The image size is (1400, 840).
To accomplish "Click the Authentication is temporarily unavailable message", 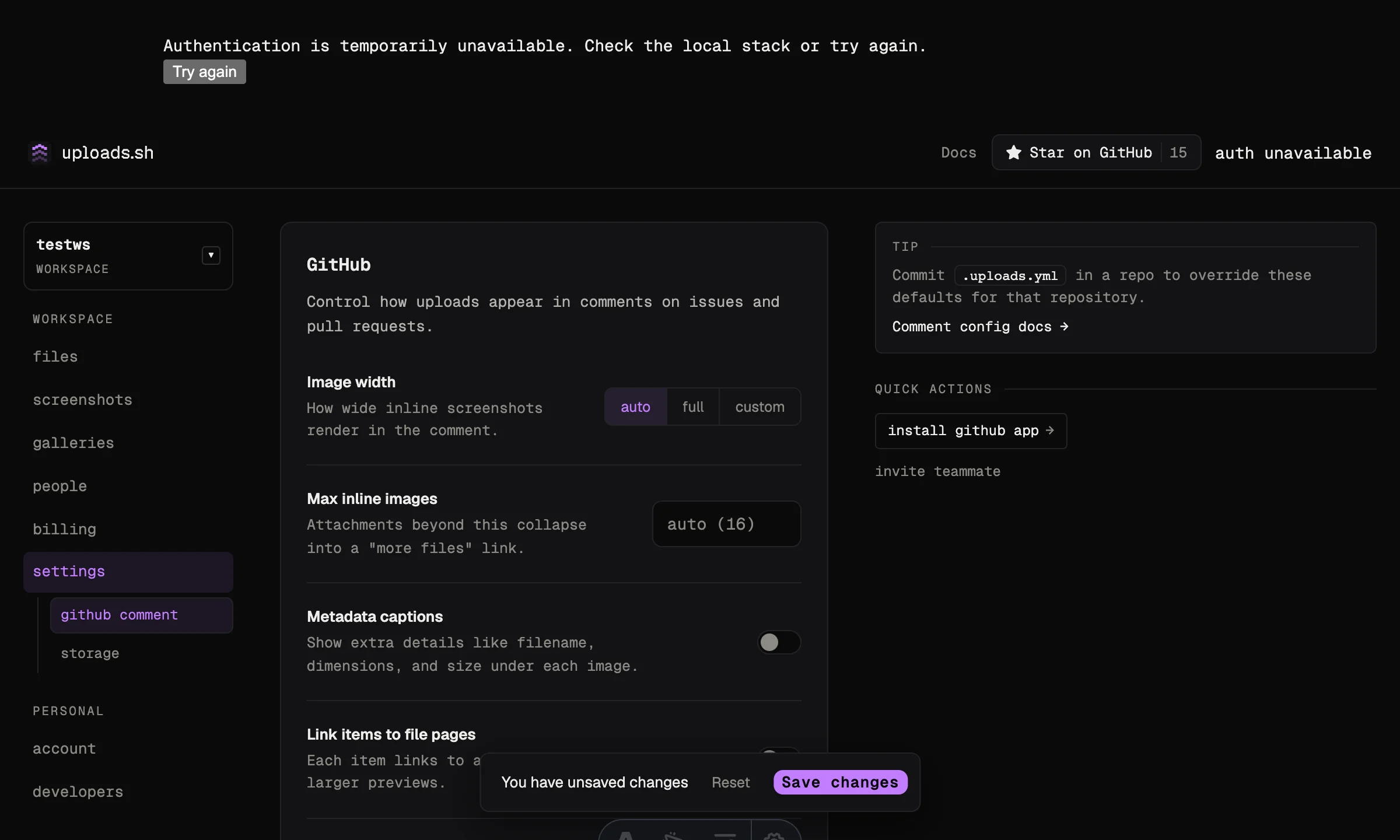I will click(545, 45).
